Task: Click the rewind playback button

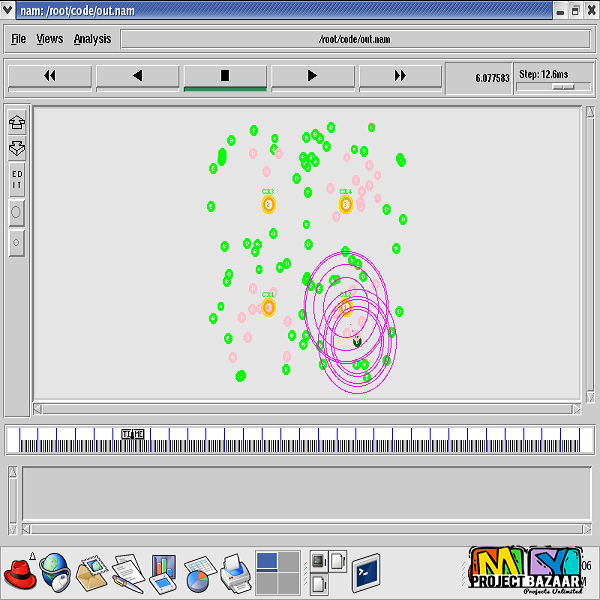Action: 49,76
